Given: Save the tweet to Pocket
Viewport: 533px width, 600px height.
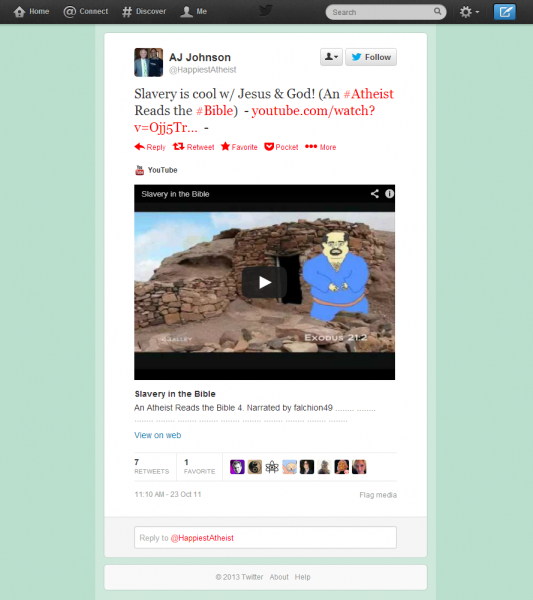Looking at the screenshot, I should [281, 147].
